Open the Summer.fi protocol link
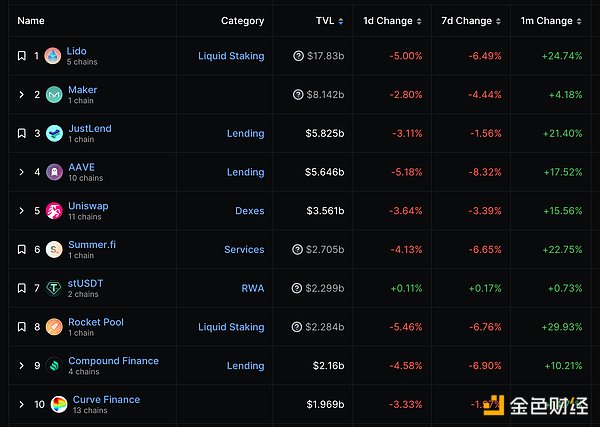 click(x=93, y=245)
